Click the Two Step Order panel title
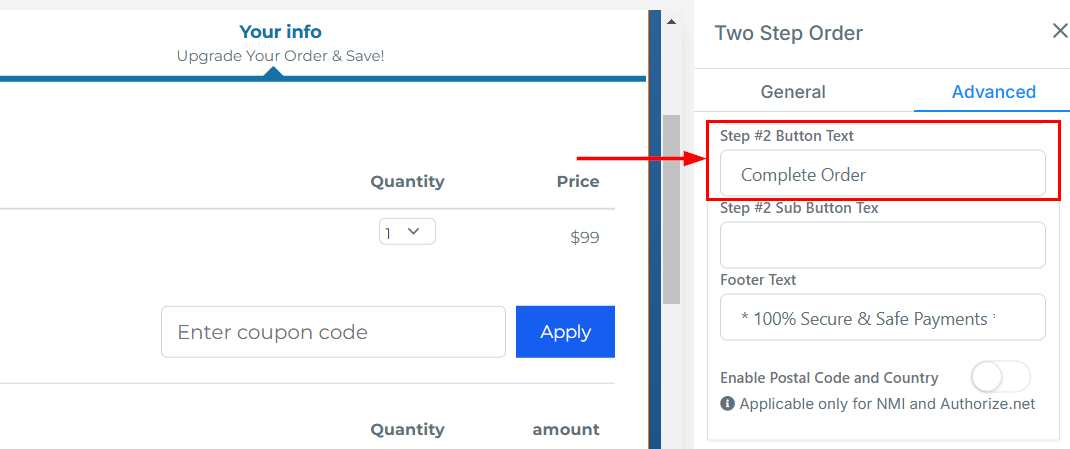Screen dimensions: 1070x449 point(788,33)
